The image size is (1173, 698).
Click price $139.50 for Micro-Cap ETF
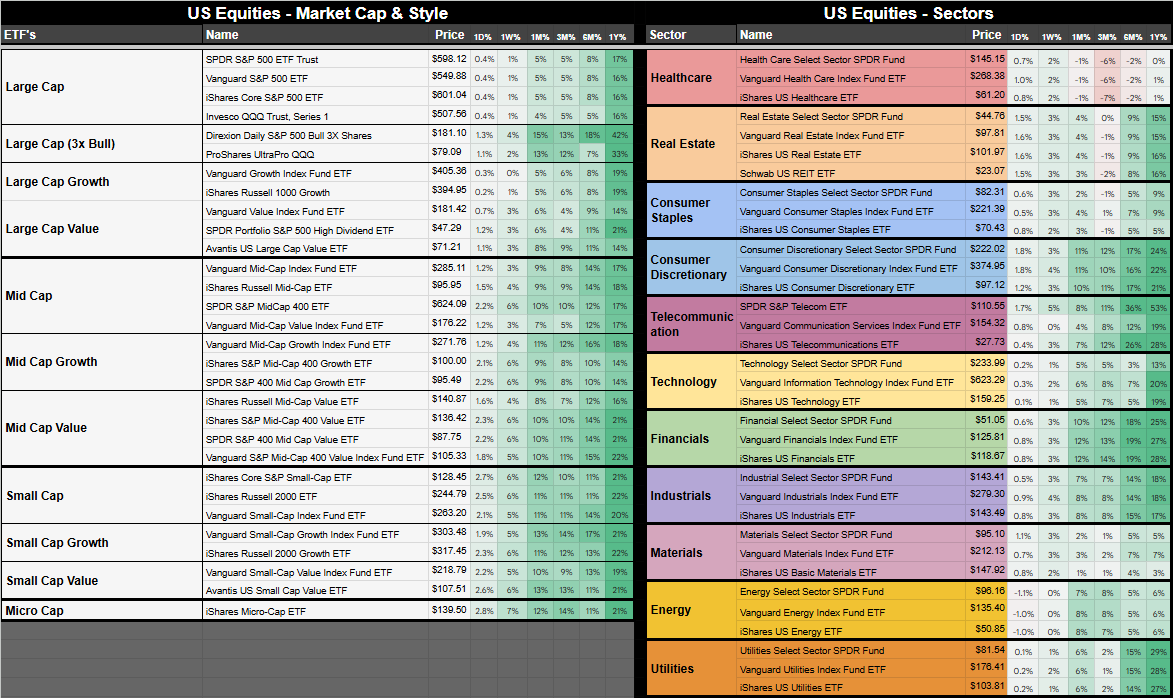449,610
